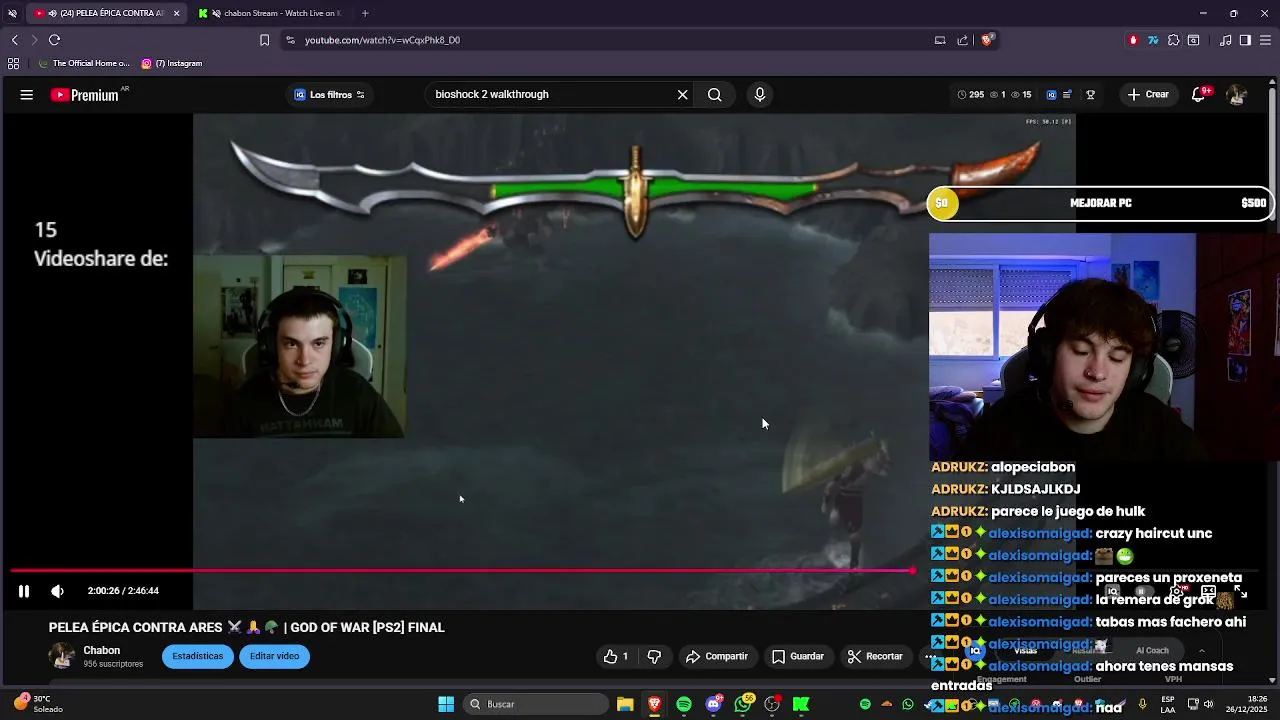
Task: Pause the video with the player control
Action: 24,591
